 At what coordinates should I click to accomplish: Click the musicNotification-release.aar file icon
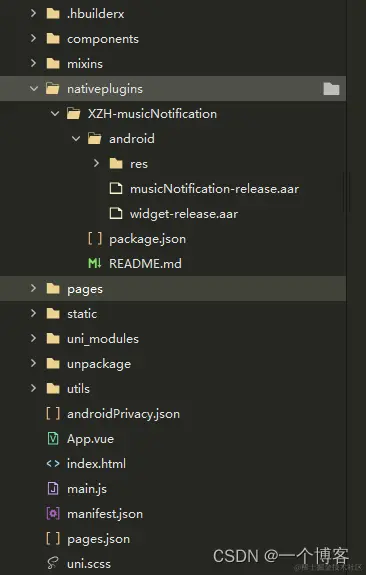116,188
